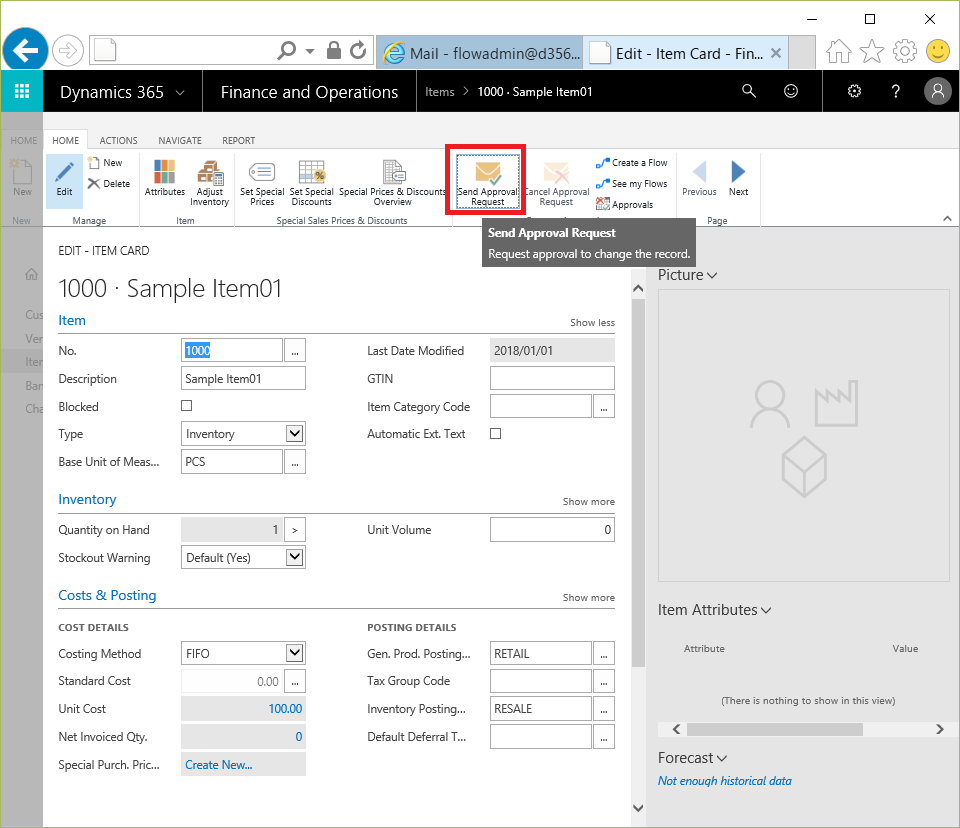Open the Type dropdown
Viewport: 960px width, 828px height.
point(294,434)
